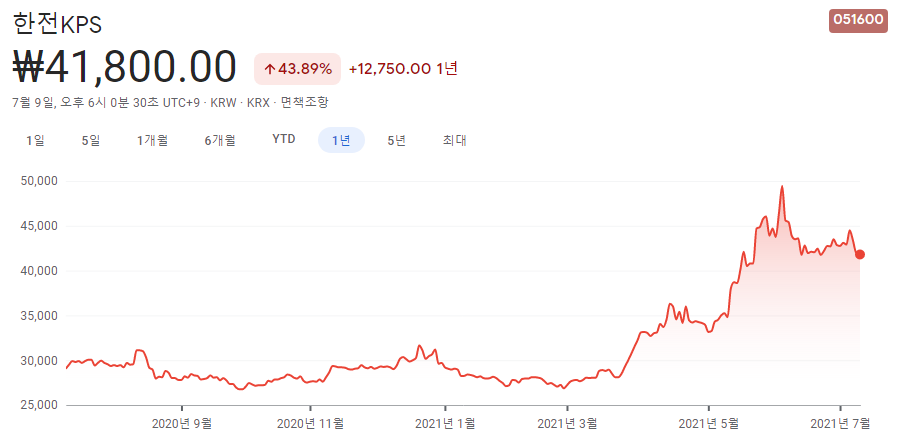Open the 면책조항 disclaimer link

coord(304,103)
